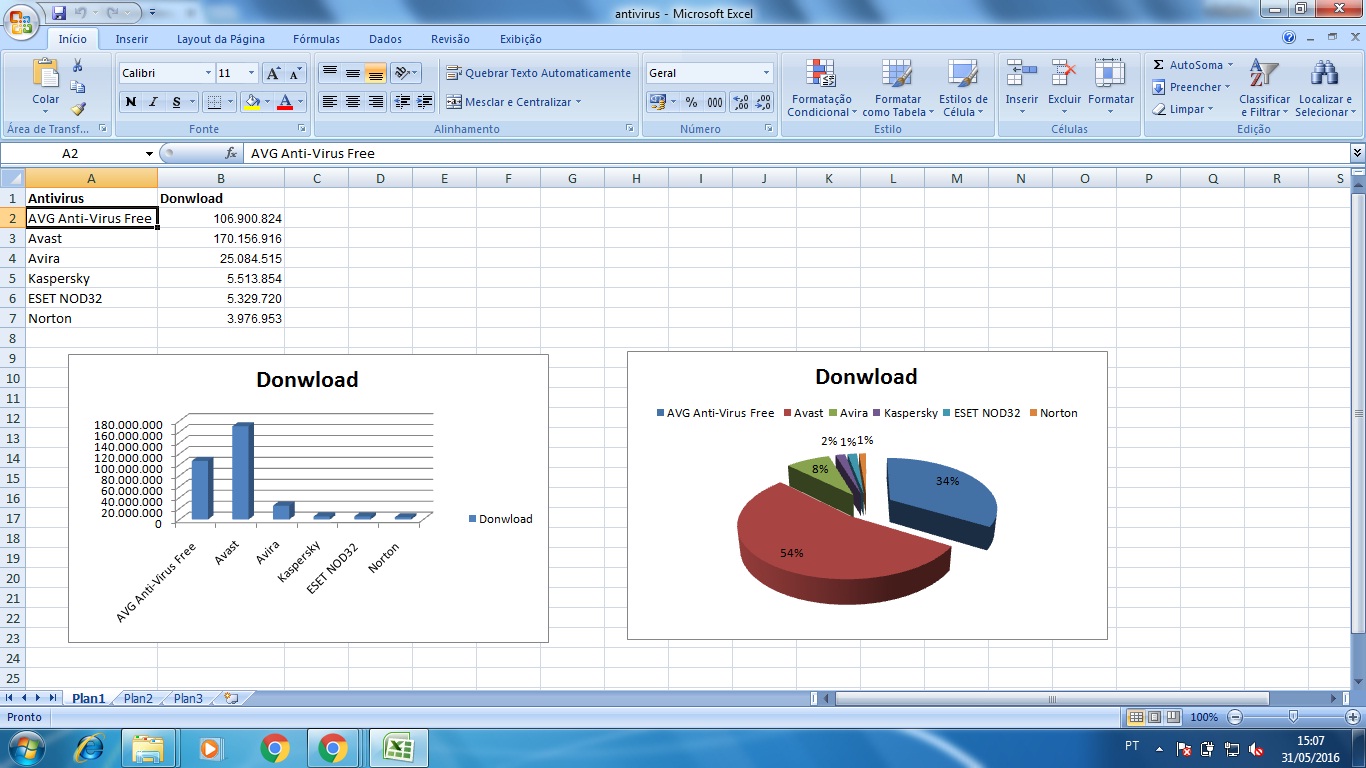Apply yellow fill color bucket
The height and width of the screenshot is (768, 1366).
tap(252, 102)
